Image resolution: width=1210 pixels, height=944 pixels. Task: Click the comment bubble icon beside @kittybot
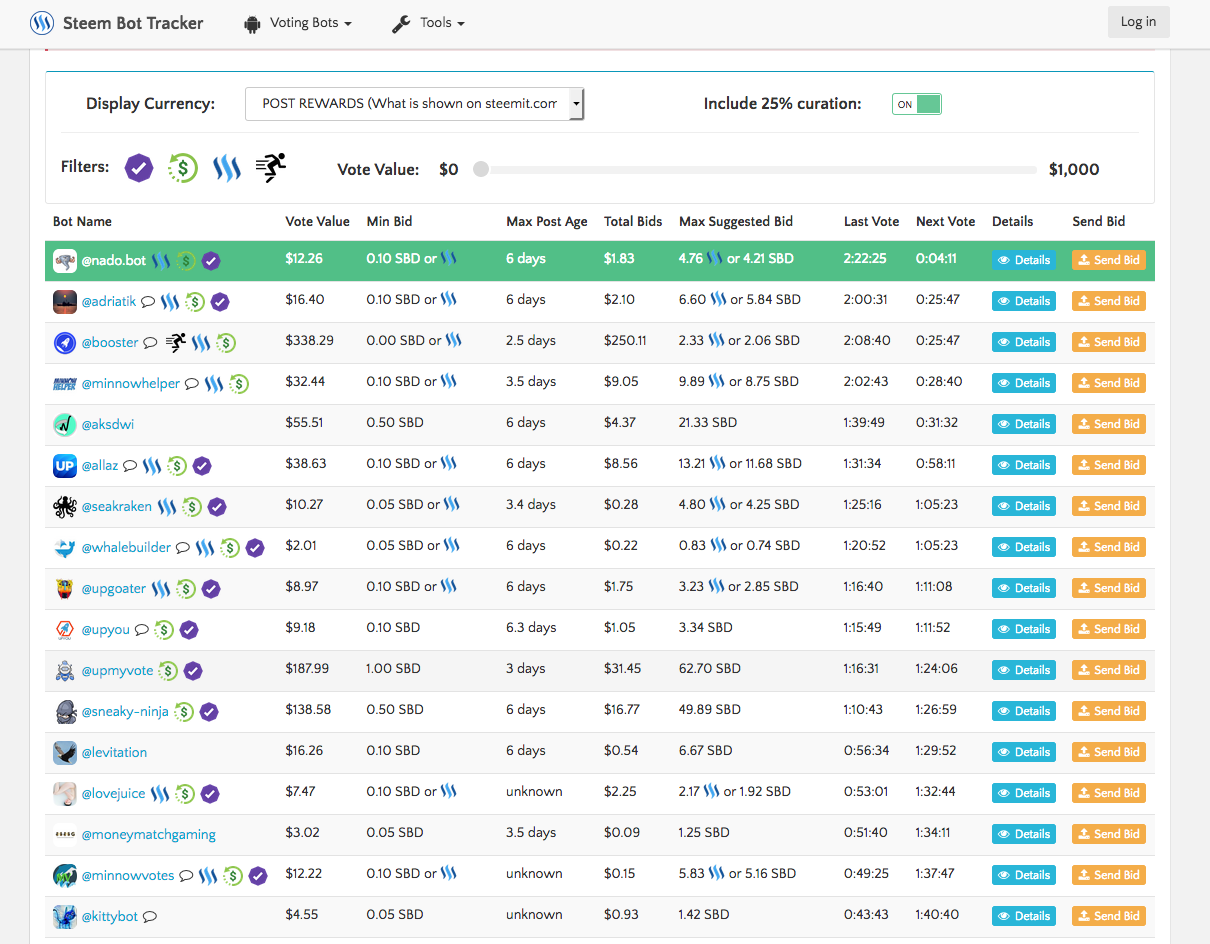pyautogui.click(x=150, y=916)
